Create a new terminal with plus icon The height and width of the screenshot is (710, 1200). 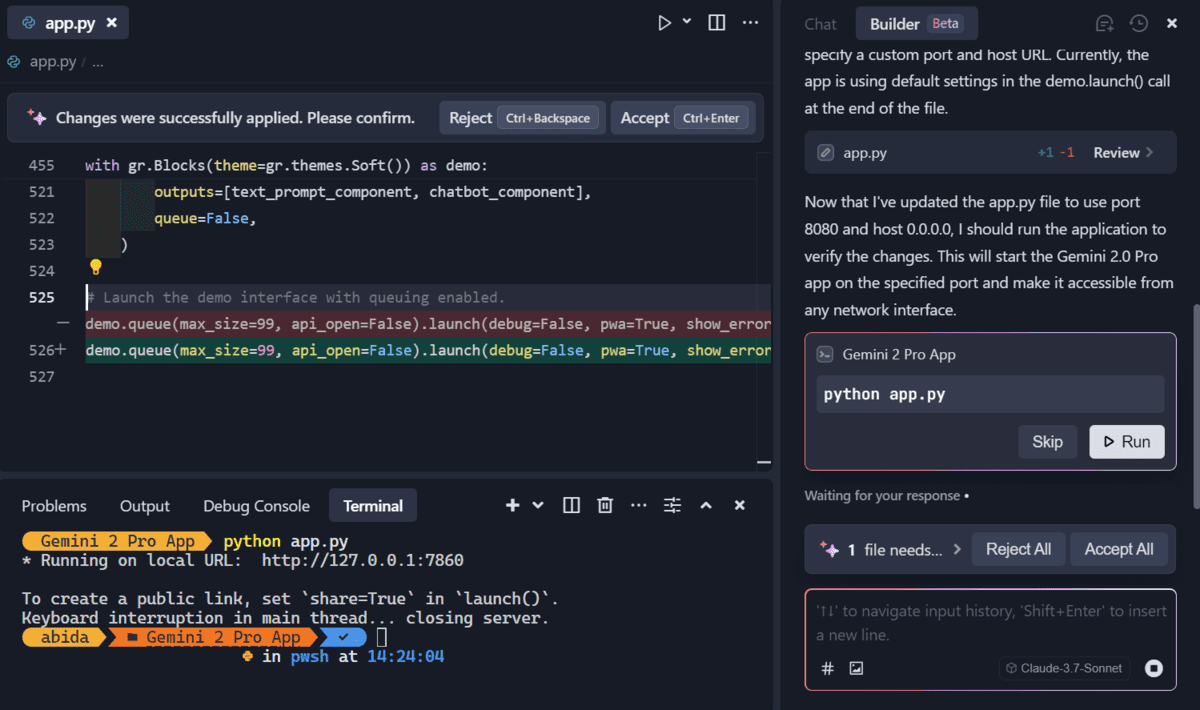pyautogui.click(x=513, y=506)
